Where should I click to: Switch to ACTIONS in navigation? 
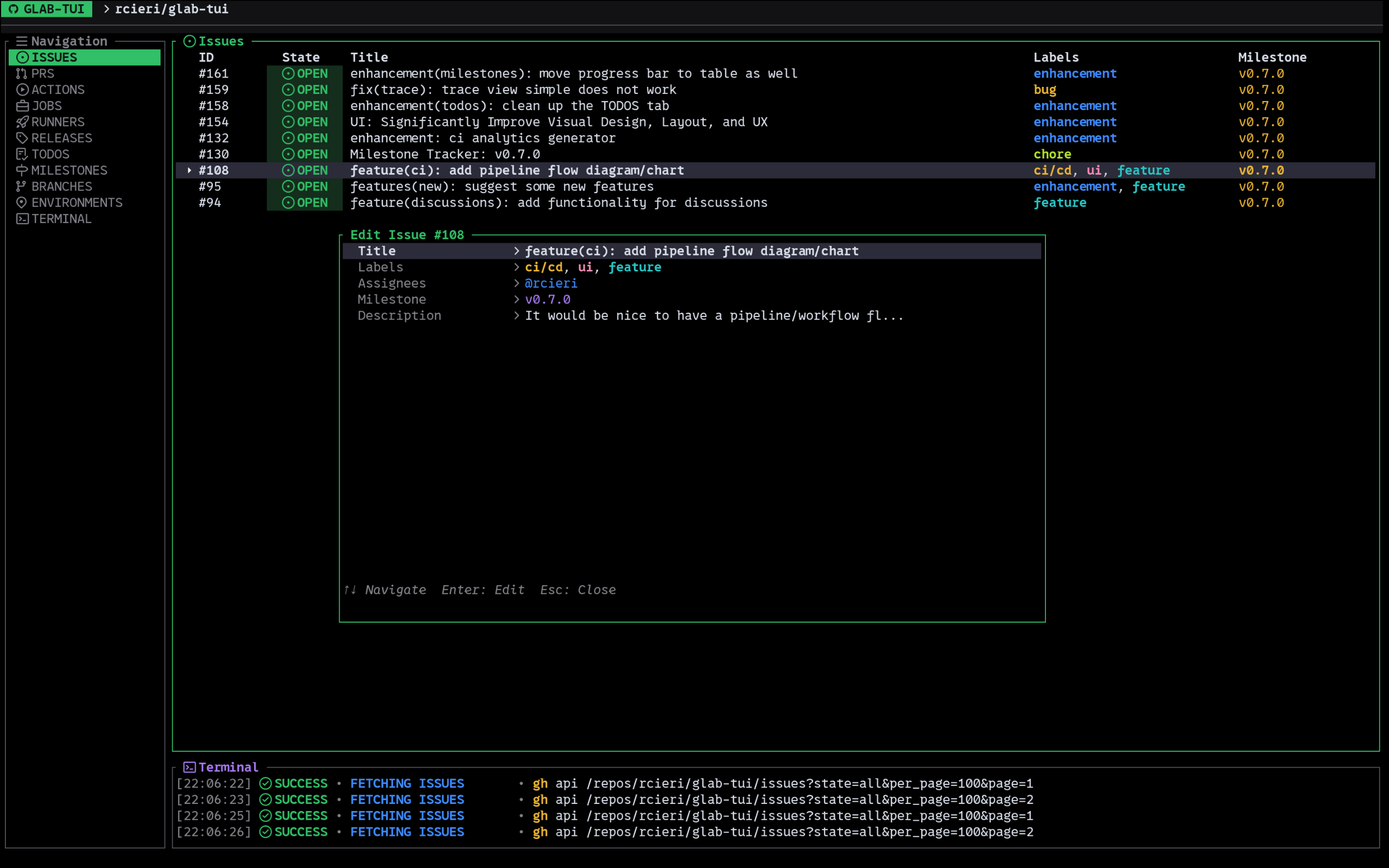84,90
